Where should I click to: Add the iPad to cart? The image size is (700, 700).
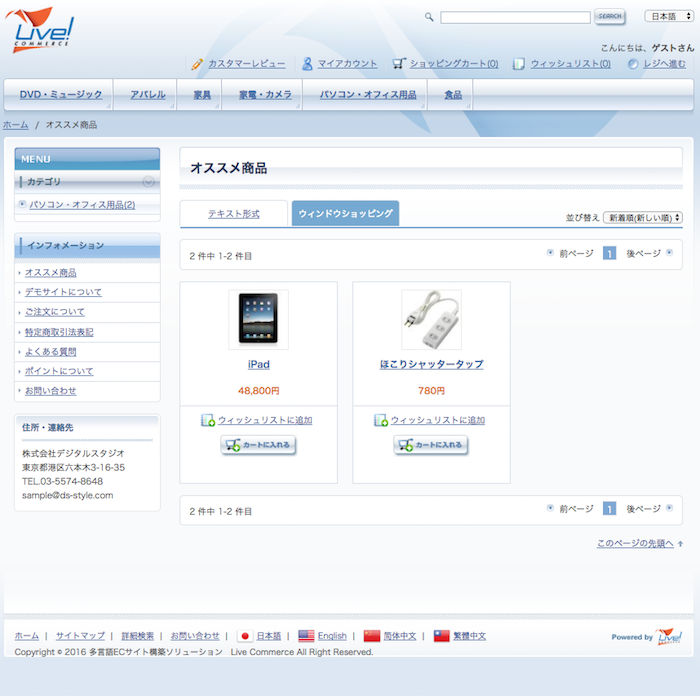pyautogui.click(x=259, y=446)
